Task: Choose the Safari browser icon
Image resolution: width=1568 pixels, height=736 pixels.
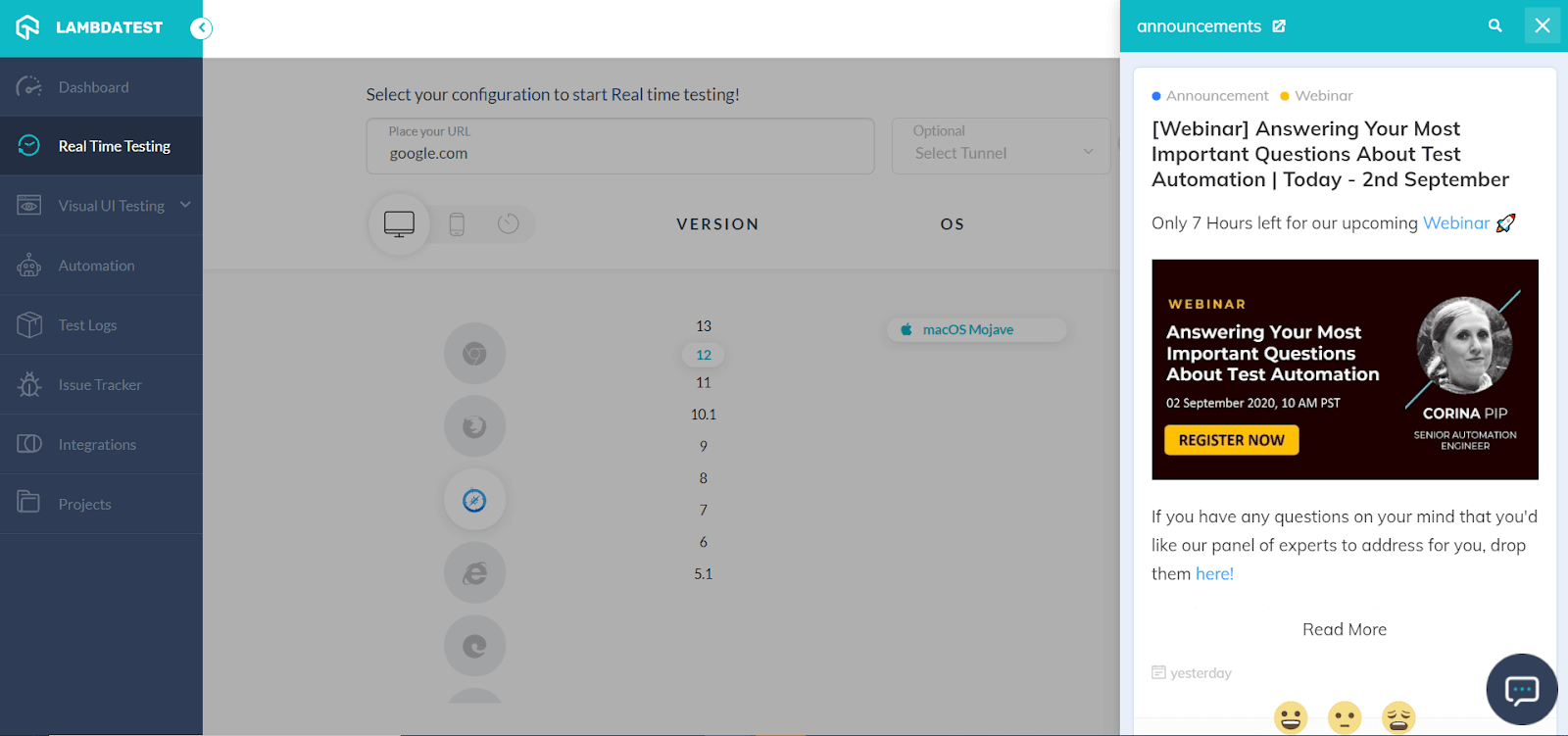Action: click(474, 500)
